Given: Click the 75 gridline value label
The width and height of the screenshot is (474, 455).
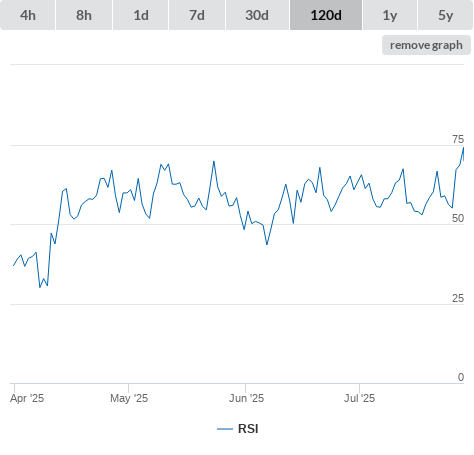Looking at the screenshot, I should [x=458, y=139].
